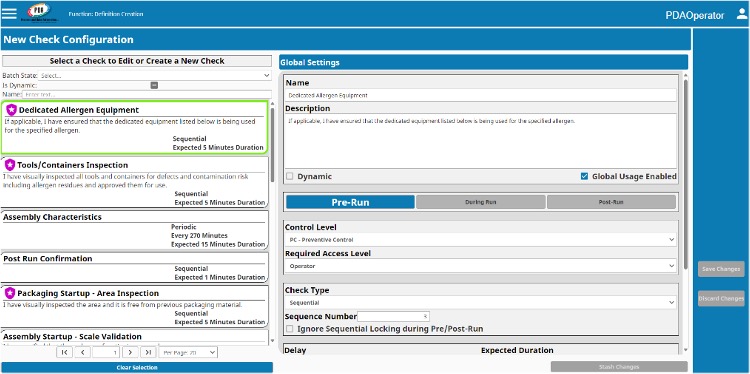
Task: Toggle Ignore Sequential Locking during Pre/Post-Run
Action: pos(290,329)
